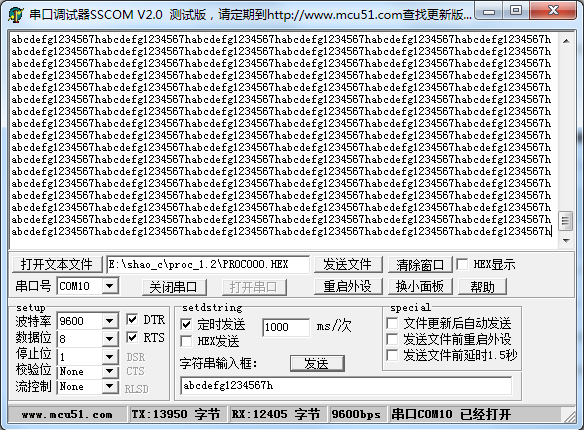Image resolution: width=584 pixels, height=430 pixels.
Task: Disable the timed send 定时发送 checkbox
Action: [186, 324]
